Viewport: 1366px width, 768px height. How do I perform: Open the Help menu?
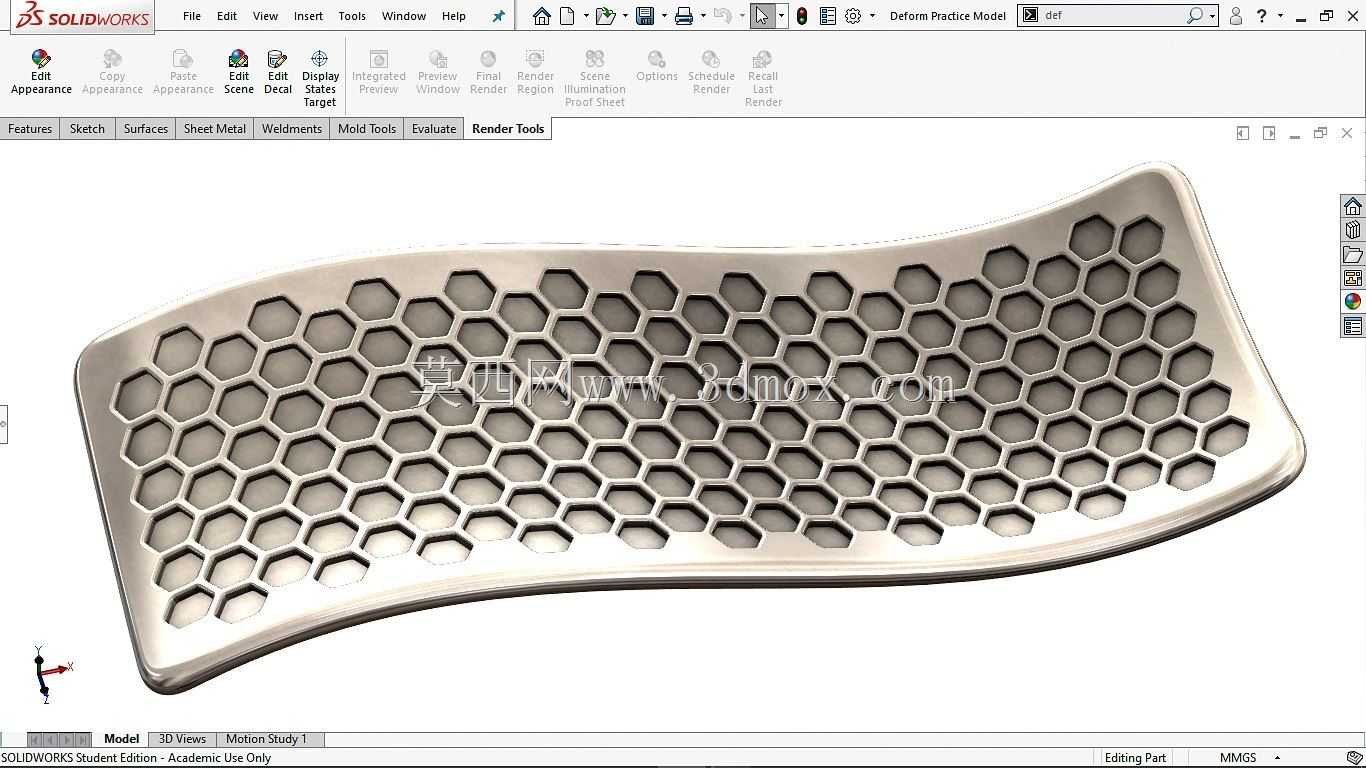point(454,16)
